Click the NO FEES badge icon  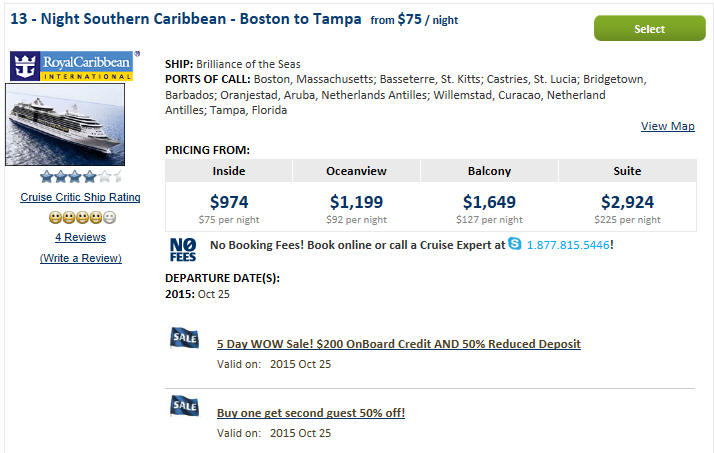(x=183, y=250)
